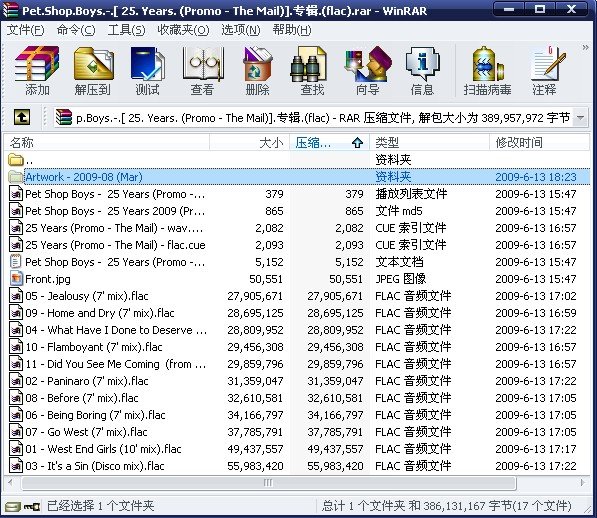The image size is (597, 518).
Task: Click the address bar archive path field
Action: click(x=312, y=118)
